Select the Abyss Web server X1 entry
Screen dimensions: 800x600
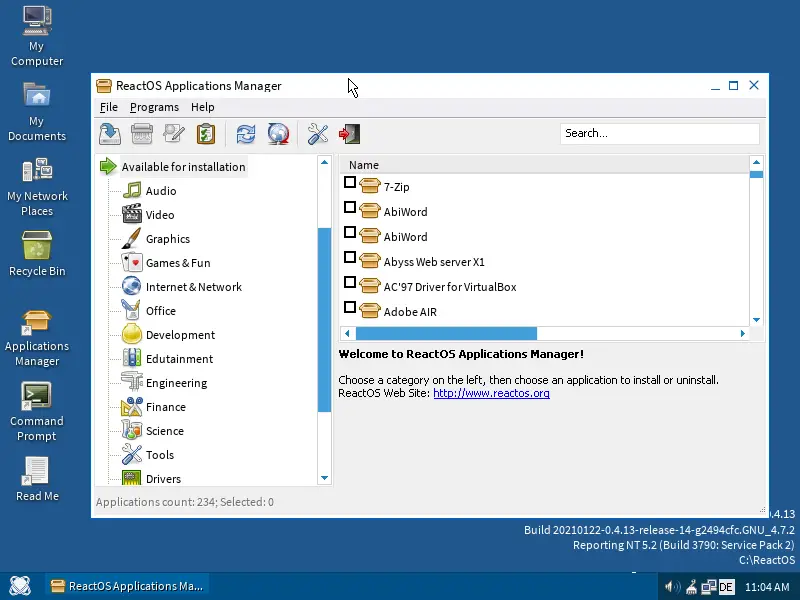click(x=434, y=262)
